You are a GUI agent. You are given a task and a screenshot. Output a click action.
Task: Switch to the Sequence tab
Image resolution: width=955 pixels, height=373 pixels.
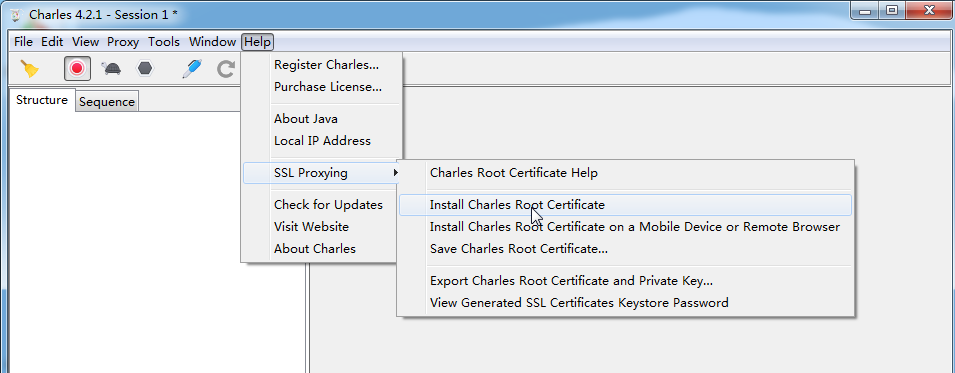point(107,102)
